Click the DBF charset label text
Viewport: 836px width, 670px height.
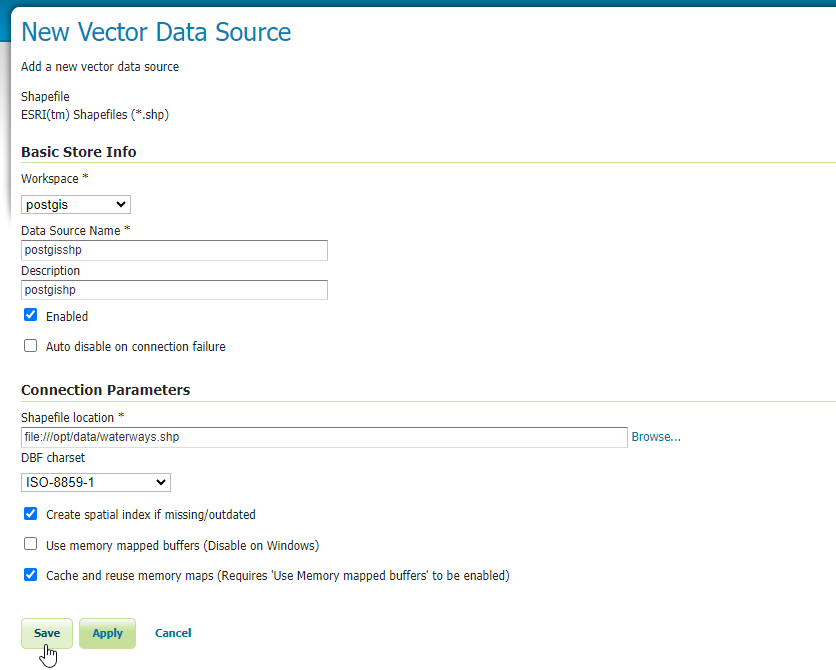pyautogui.click(x=53, y=458)
